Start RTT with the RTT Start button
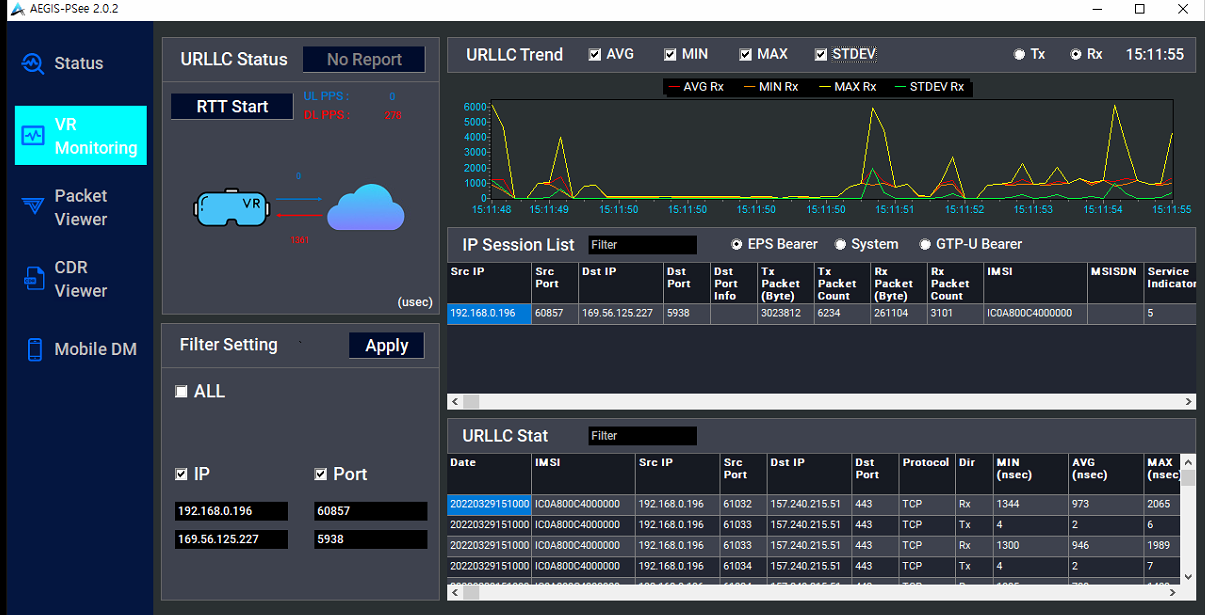Viewport: 1205px width, 615px height. click(232, 106)
